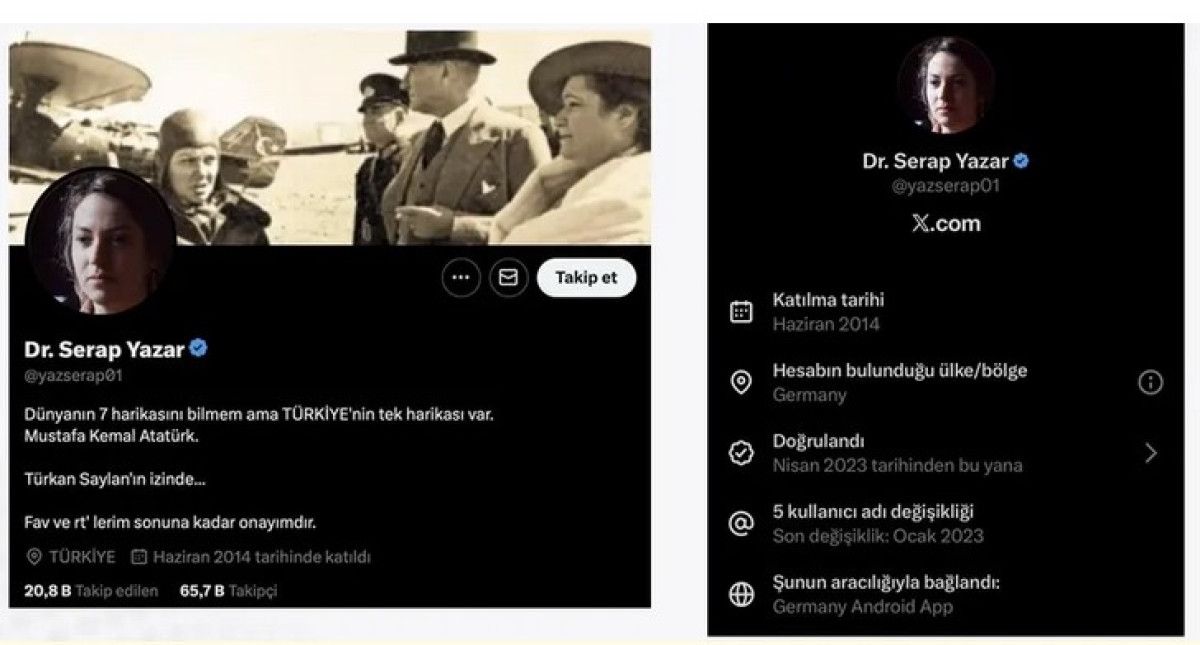This screenshot has height=645, width=1200.
Task: Click the calendar icon next to Katılma tarihi
Action: tap(741, 312)
